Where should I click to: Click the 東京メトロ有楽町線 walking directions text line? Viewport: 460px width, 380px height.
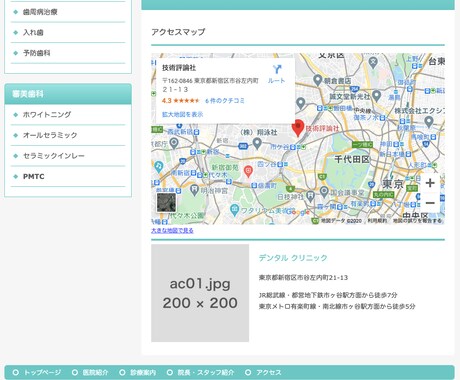click(x=337, y=306)
